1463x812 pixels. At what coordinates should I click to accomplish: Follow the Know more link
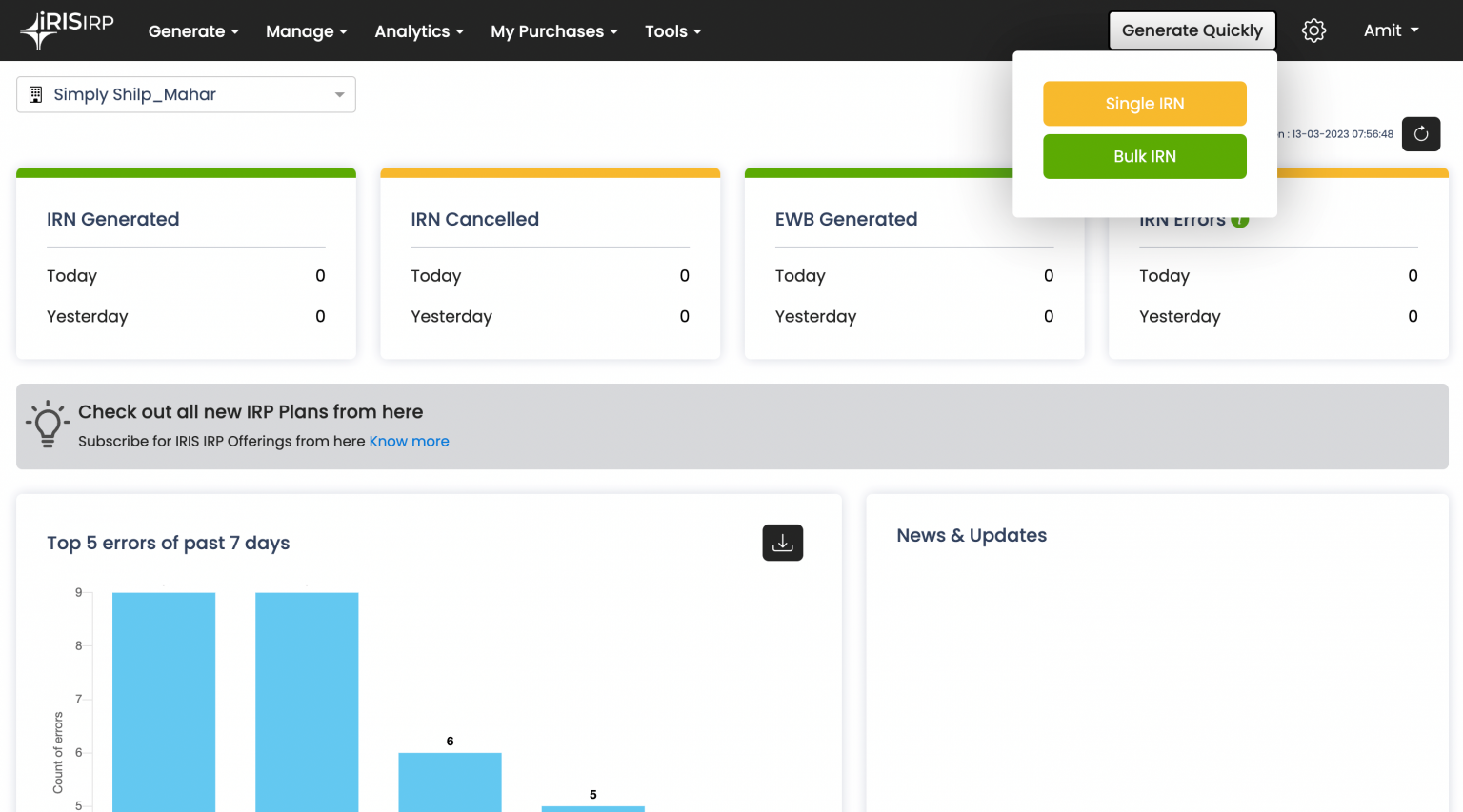click(409, 441)
